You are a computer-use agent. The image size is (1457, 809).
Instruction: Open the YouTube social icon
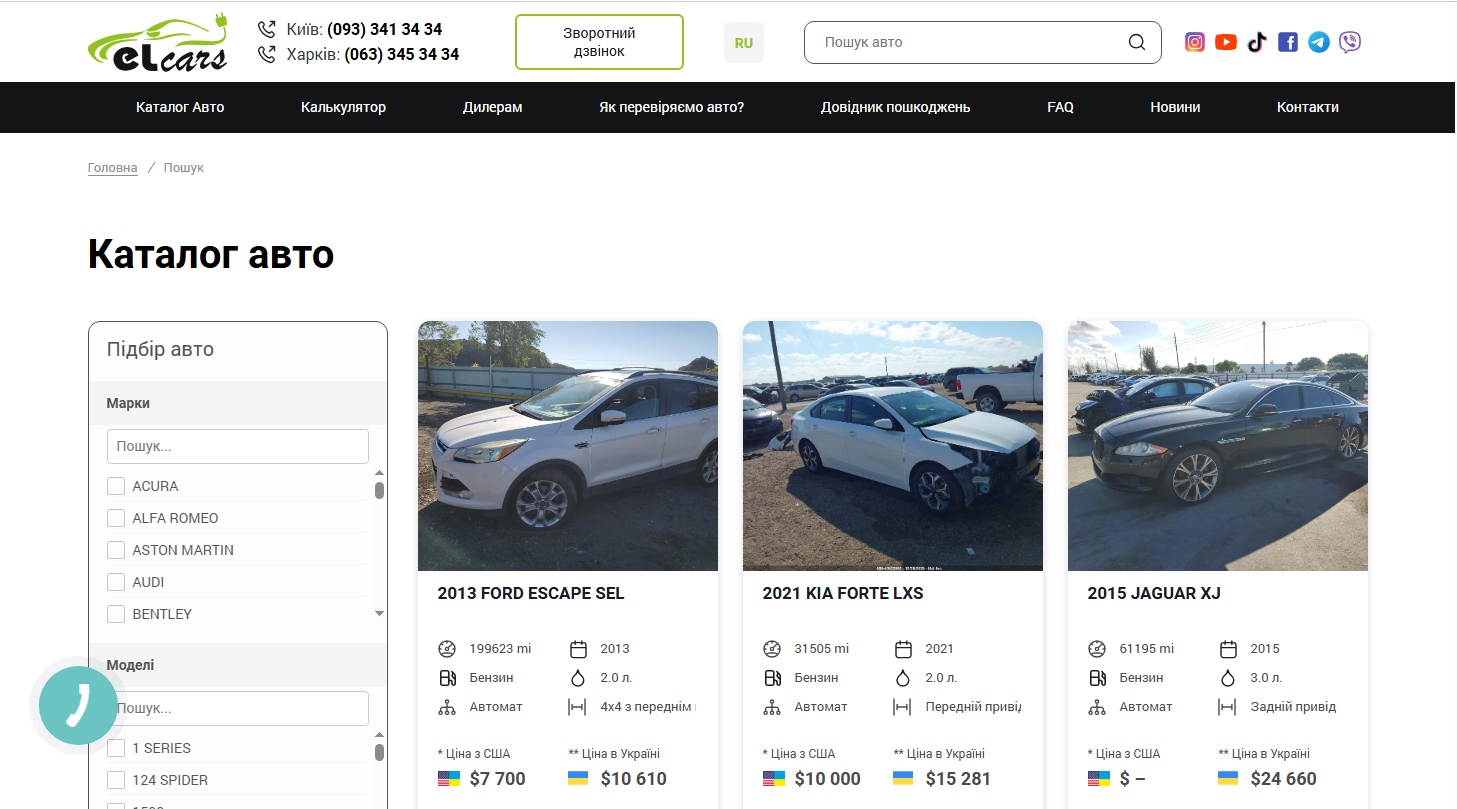click(x=1226, y=42)
